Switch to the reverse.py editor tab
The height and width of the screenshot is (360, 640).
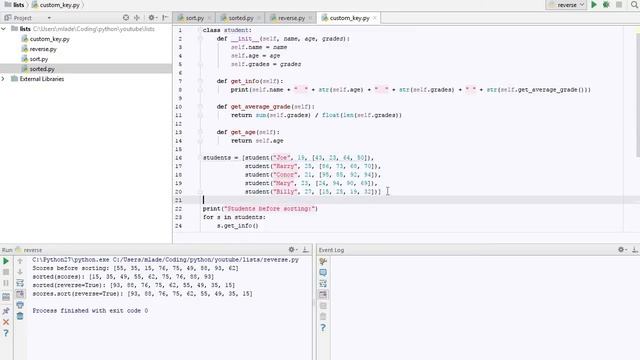tap(291, 18)
